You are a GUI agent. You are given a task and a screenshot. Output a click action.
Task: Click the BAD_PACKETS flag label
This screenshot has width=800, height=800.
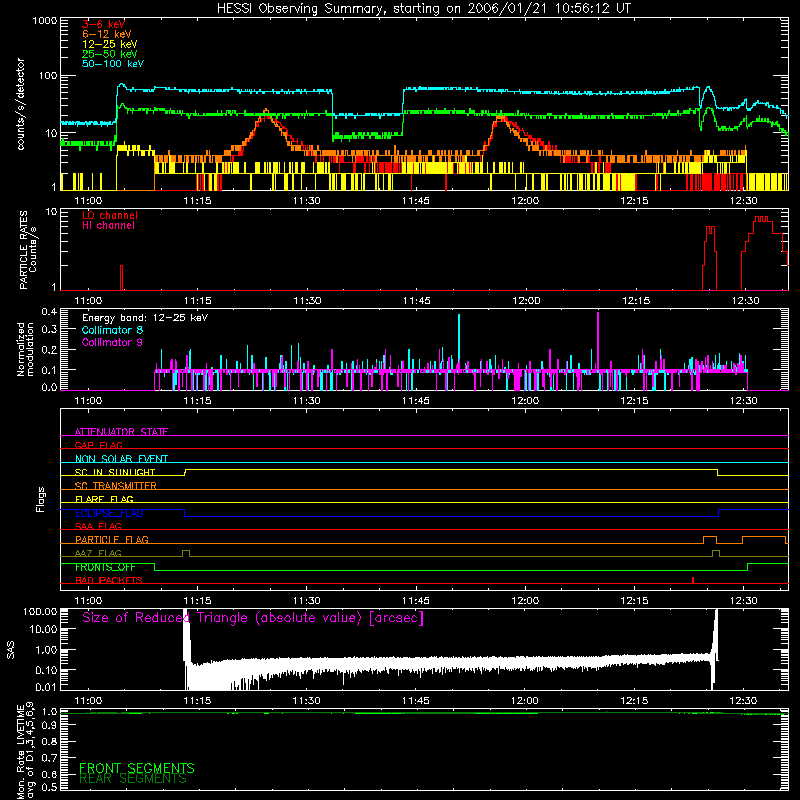tap(109, 580)
